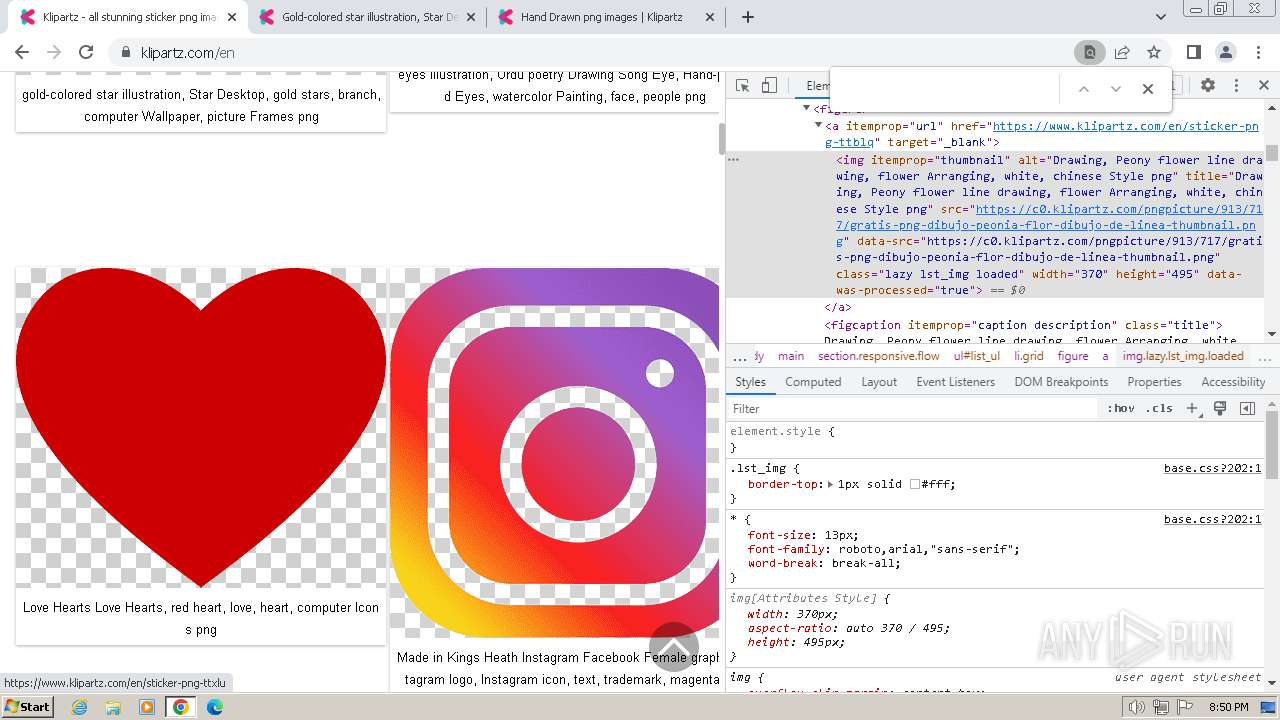Click the red heart sticker thumbnail
The width and height of the screenshot is (1280, 720).
click(x=201, y=427)
